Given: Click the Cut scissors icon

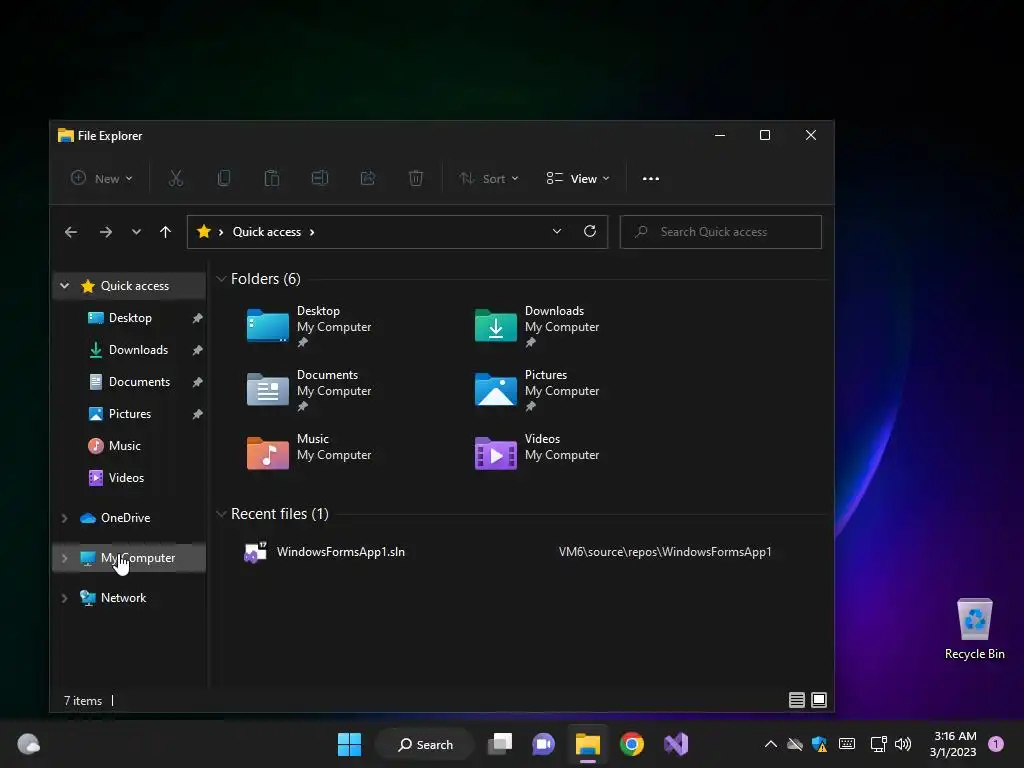Looking at the screenshot, I should click(x=176, y=178).
